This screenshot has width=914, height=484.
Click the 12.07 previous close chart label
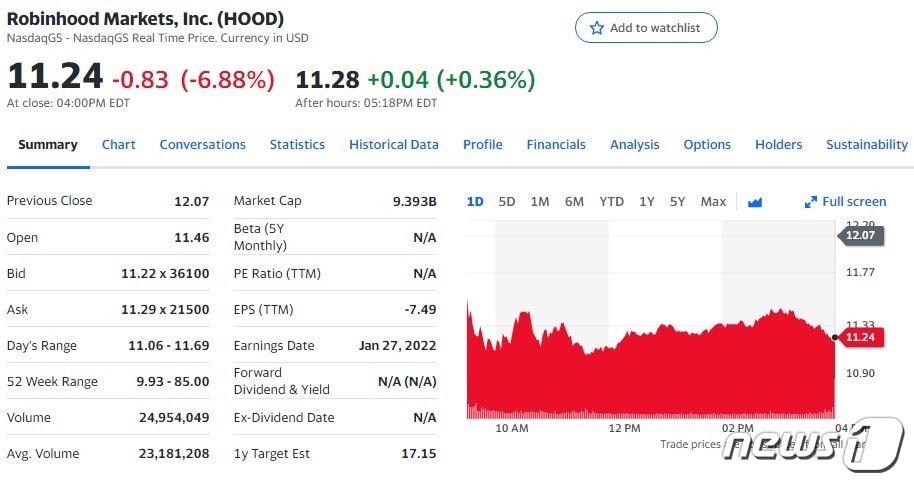tap(859, 235)
